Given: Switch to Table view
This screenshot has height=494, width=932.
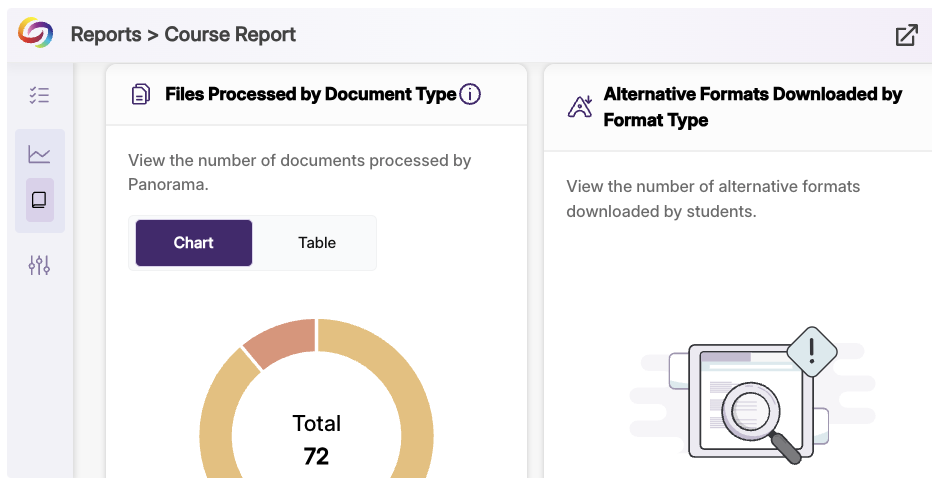Looking at the screenshot, I should [317, 243].
